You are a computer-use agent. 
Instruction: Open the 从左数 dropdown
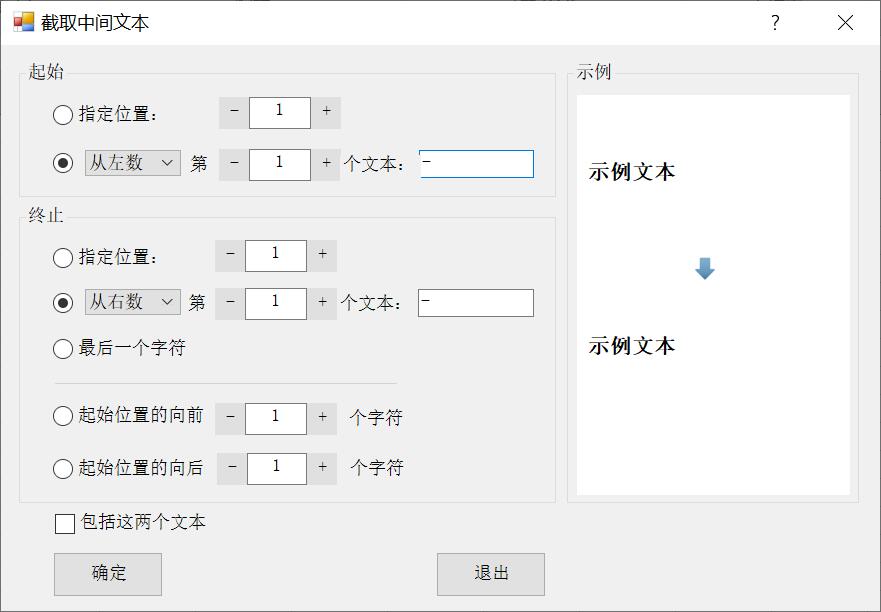click(133, 163)
